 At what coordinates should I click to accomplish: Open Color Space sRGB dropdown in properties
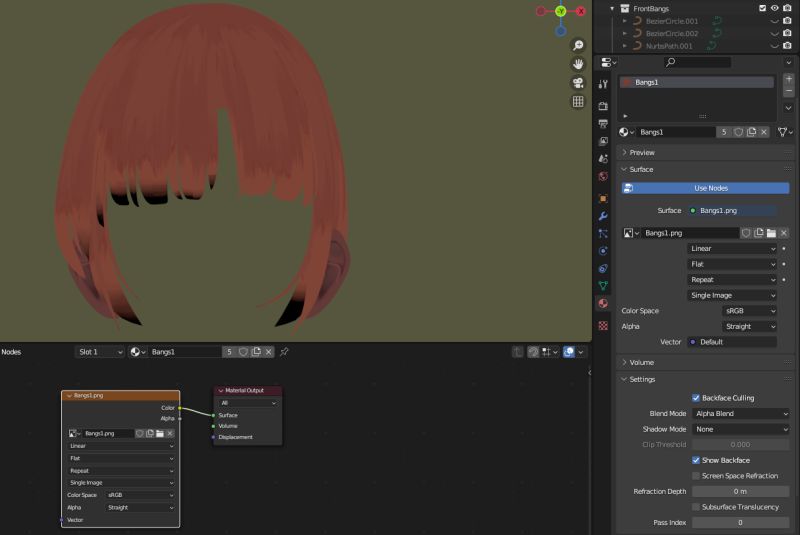click(749, 311)
